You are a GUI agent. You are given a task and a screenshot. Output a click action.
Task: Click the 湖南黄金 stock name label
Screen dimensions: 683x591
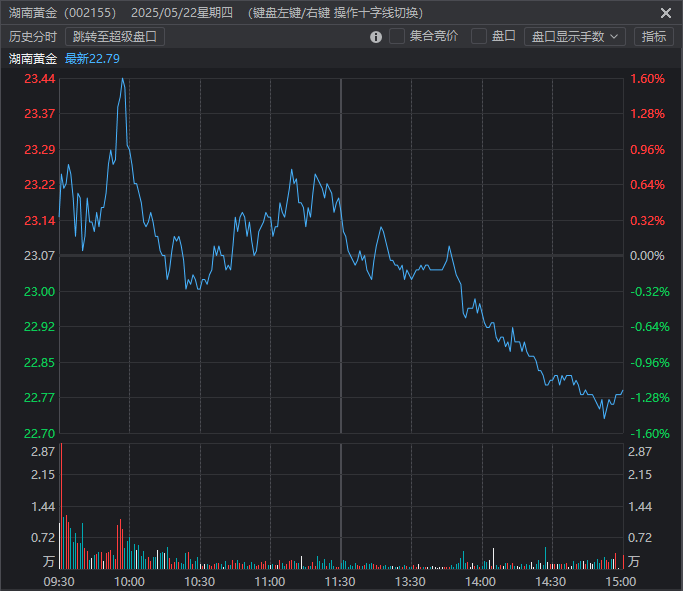(x=33, y=58)
